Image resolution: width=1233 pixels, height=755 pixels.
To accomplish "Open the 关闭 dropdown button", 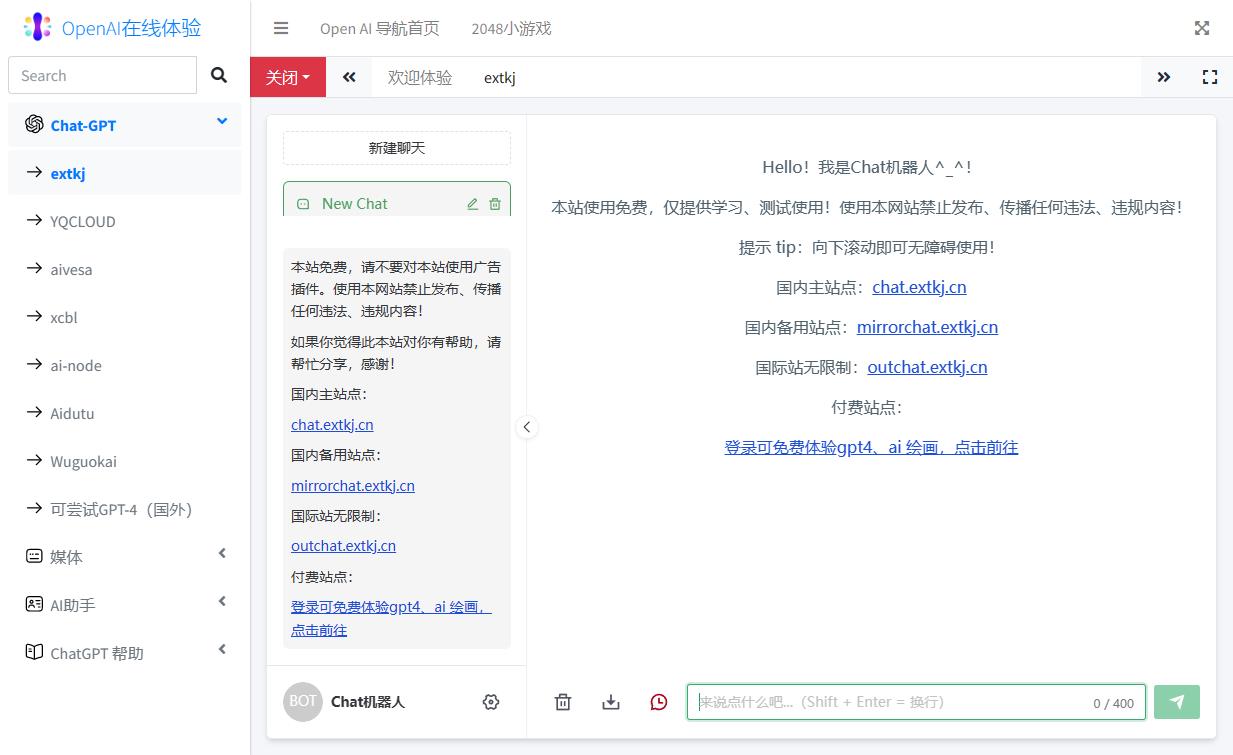I will coord(288,76).
